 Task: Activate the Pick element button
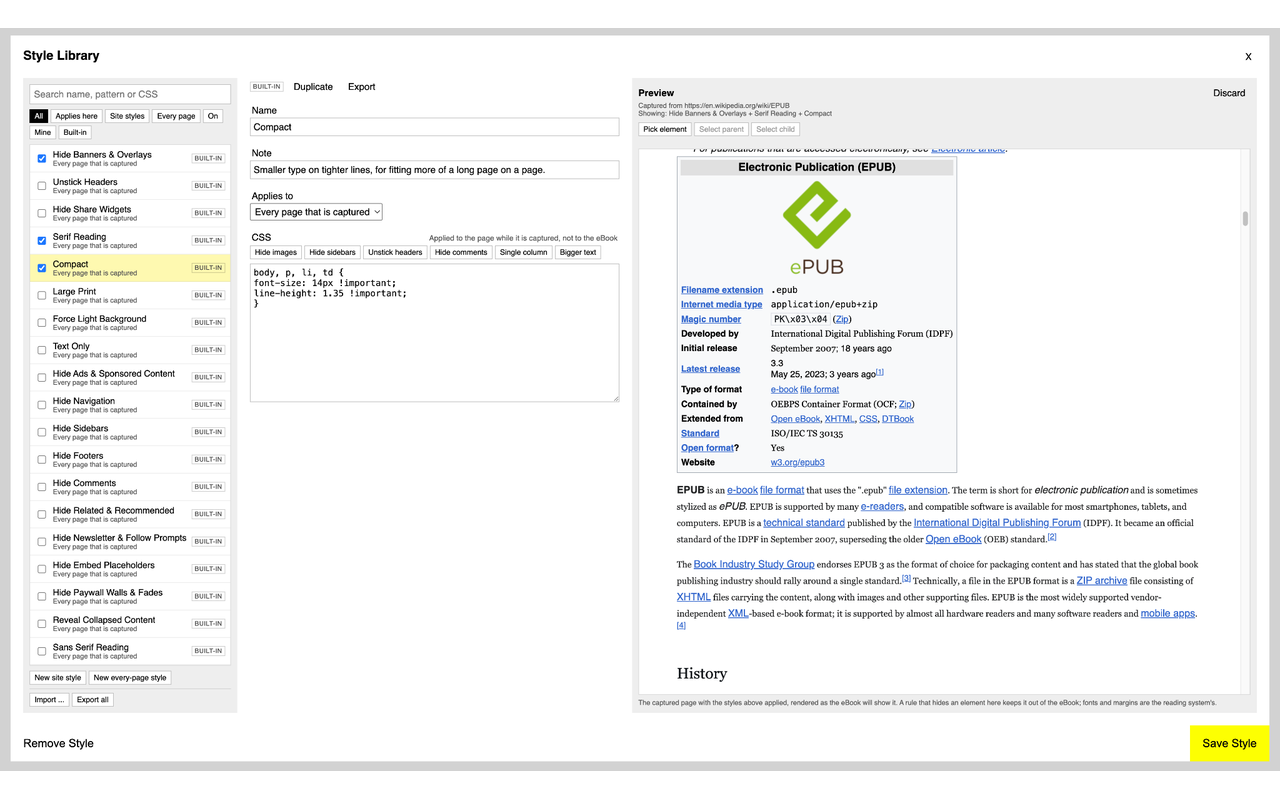[x=665, y=129]
